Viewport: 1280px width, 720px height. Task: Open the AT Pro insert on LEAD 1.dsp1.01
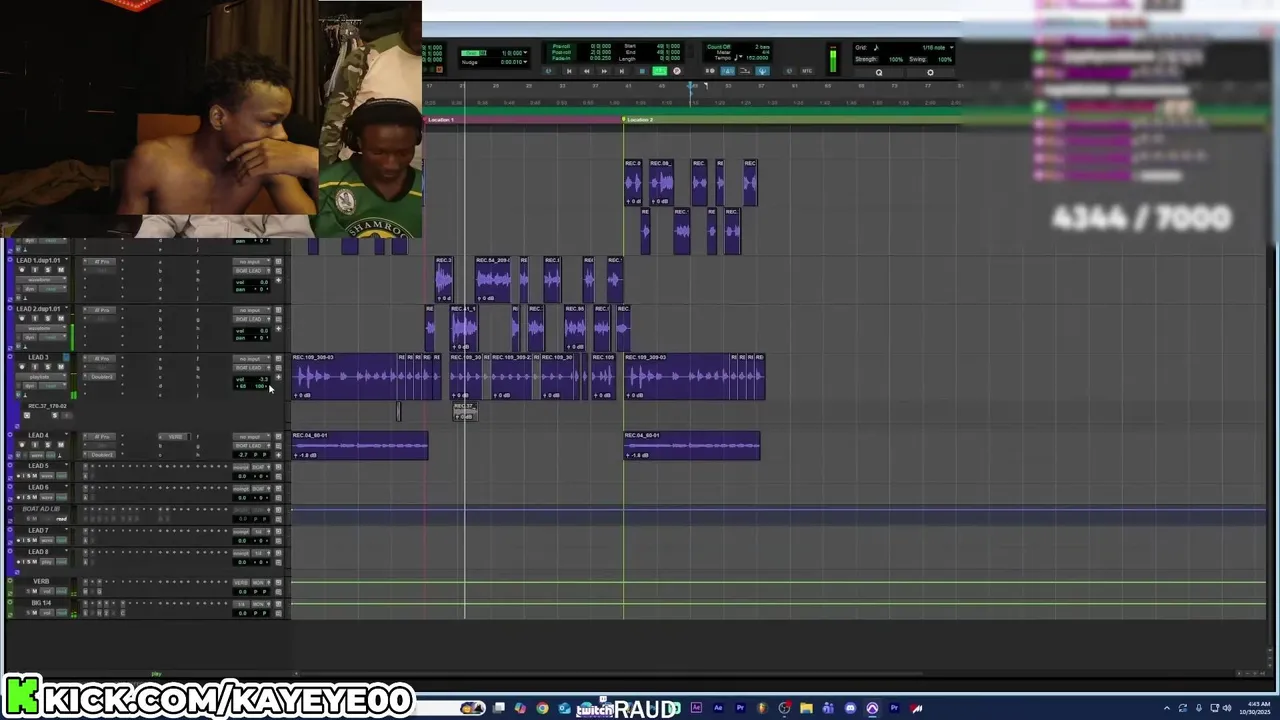[100, 261]
